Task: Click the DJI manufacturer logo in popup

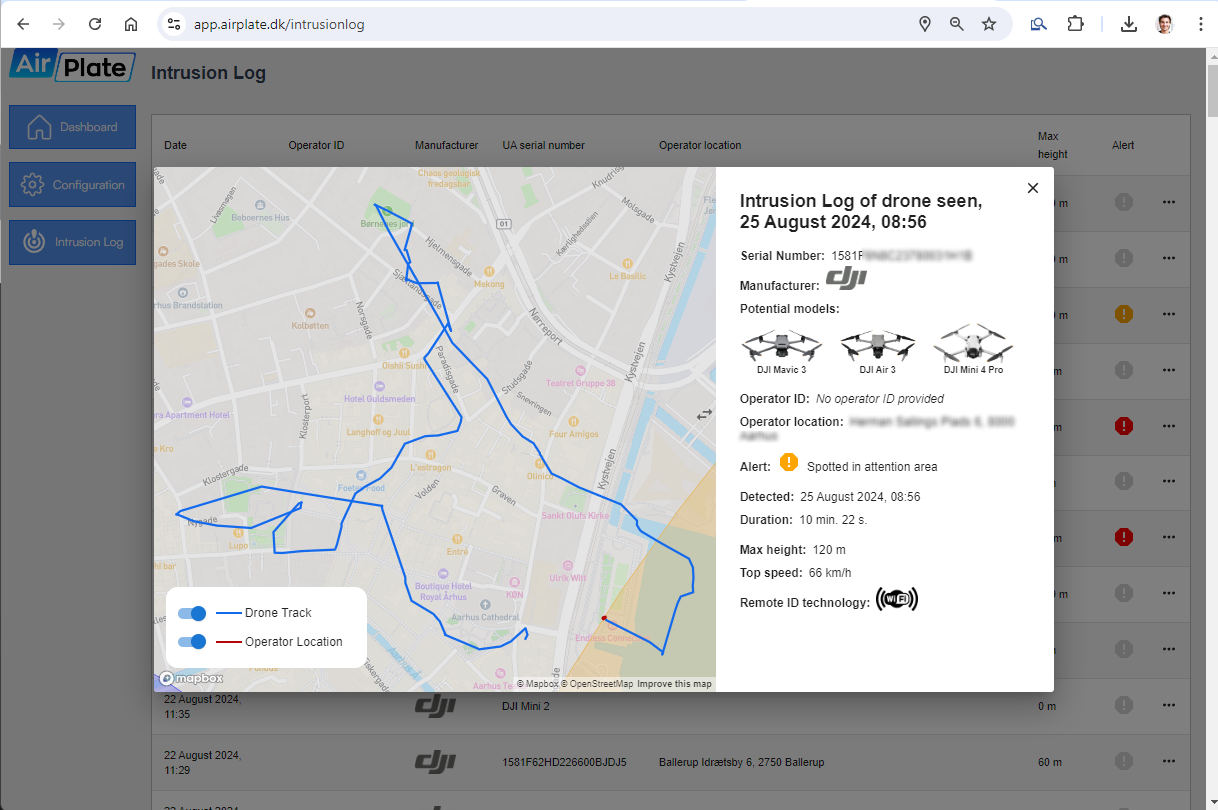Action: pos(846,279)
